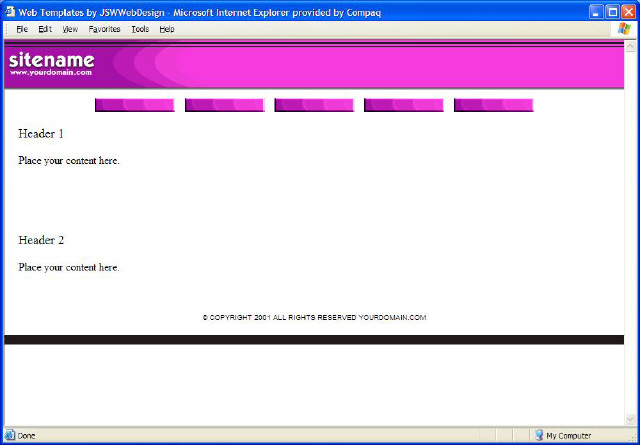Click the window resize grip in bottom corner
This screenshot has height=445, width=640.
coord(632,437)
